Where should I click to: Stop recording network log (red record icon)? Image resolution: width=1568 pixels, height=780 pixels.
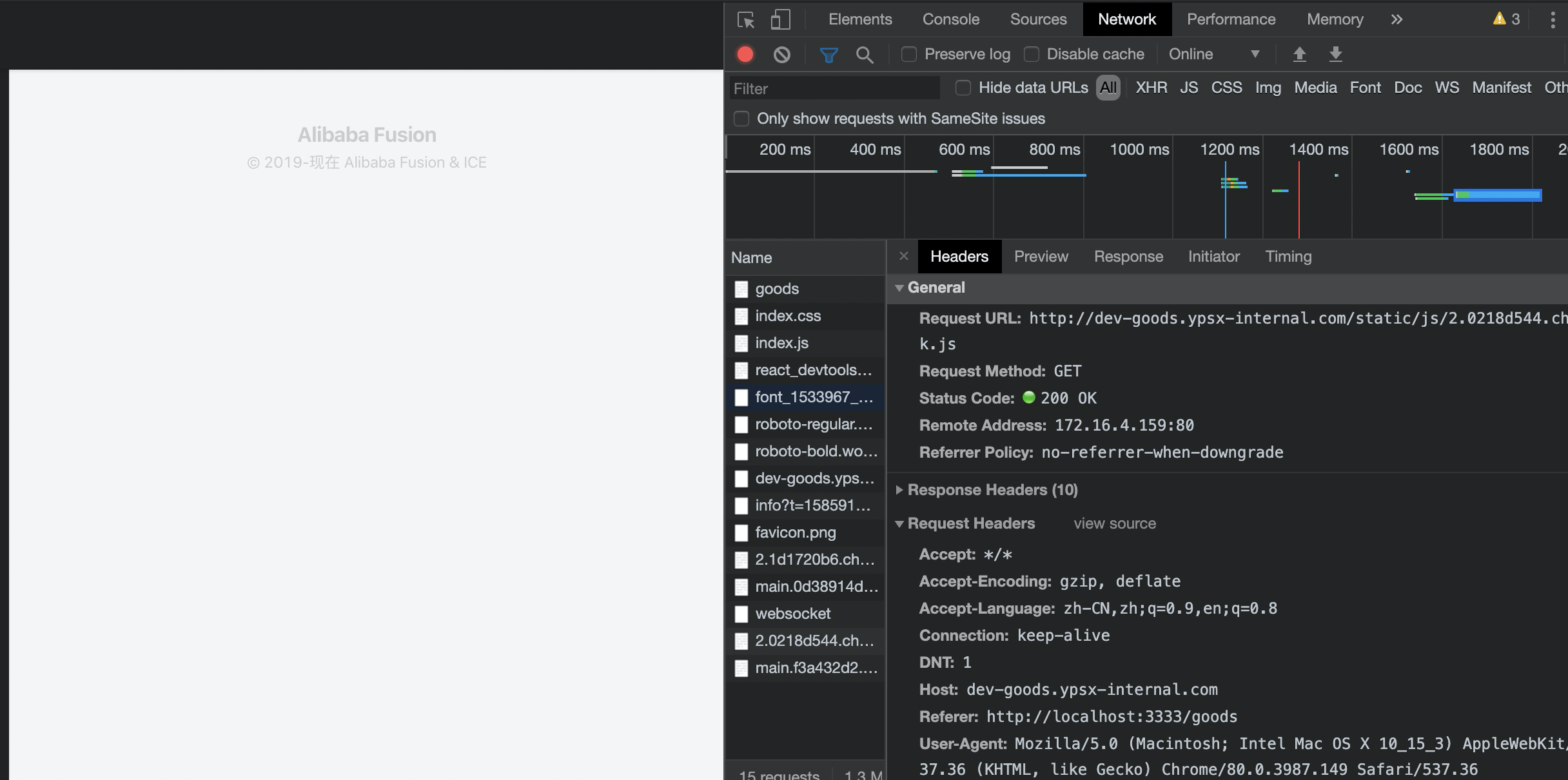point(745,54)
